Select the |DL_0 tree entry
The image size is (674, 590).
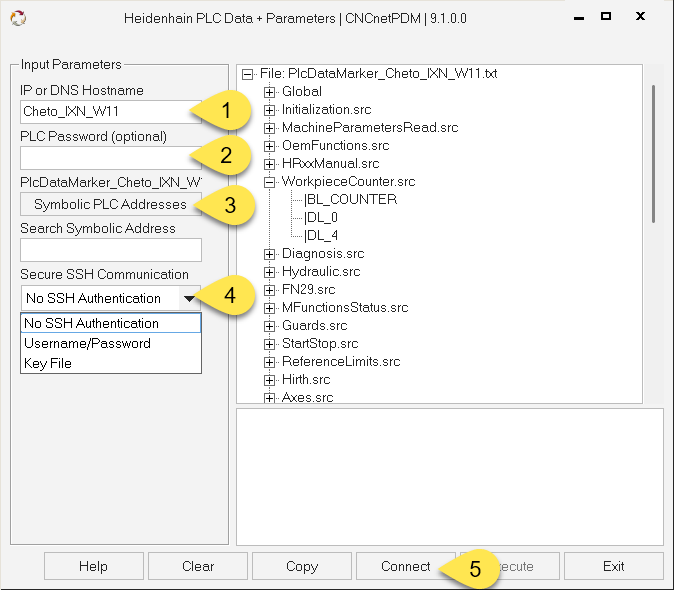[x=321, y=217]
